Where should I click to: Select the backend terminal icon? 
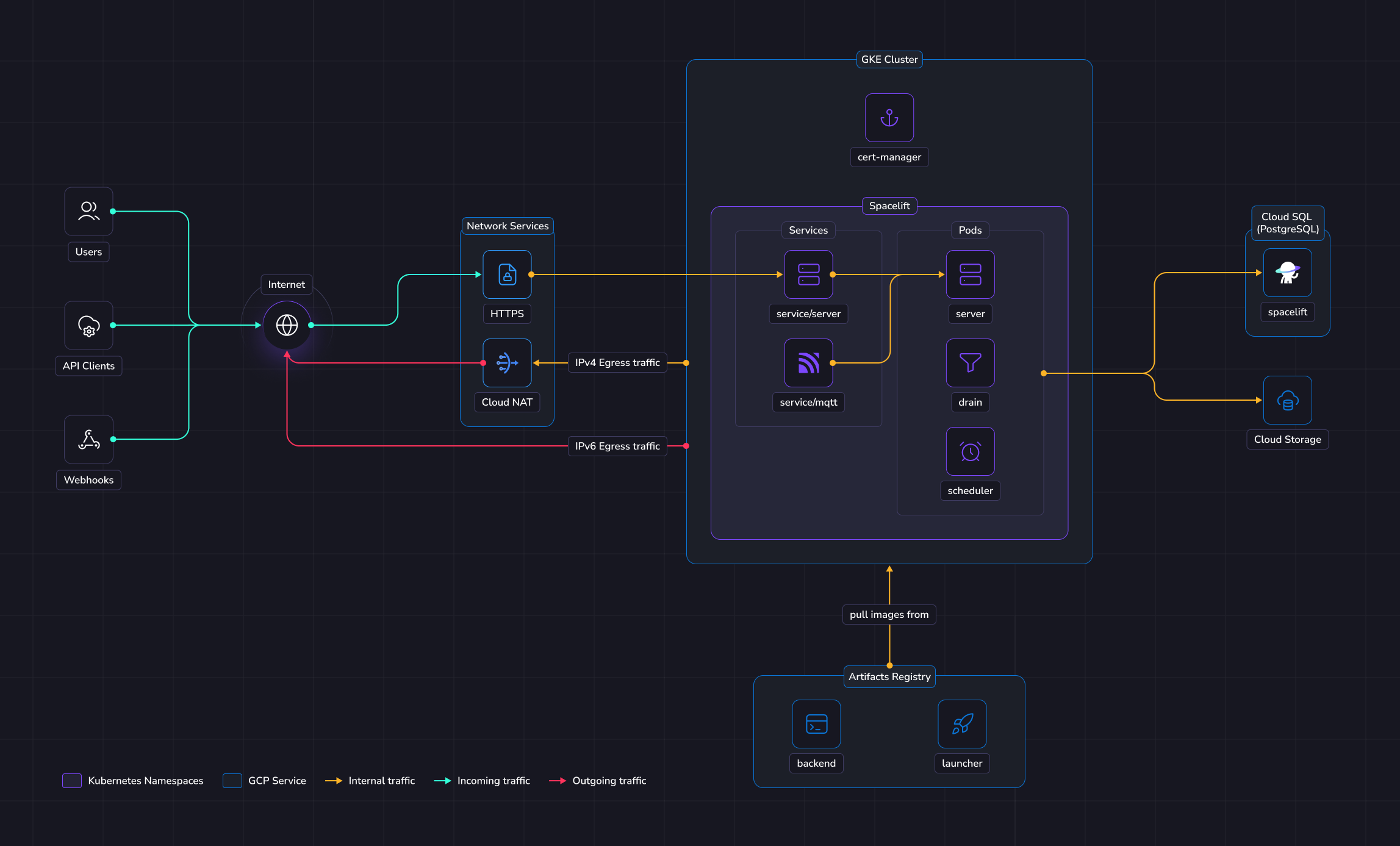pyautogui.click(x=816, y=724)
